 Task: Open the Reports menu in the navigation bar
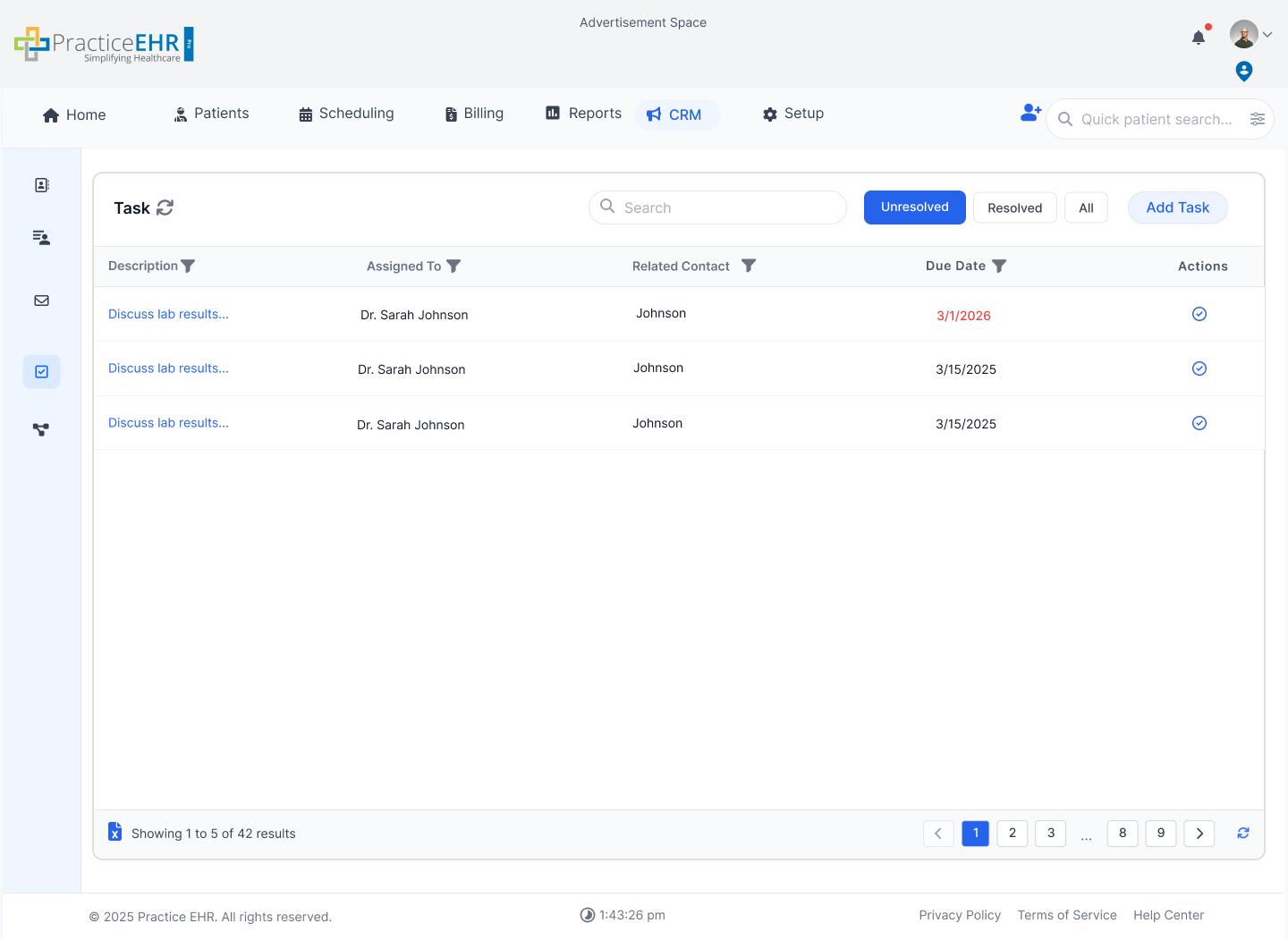click(x=582, y=114)
